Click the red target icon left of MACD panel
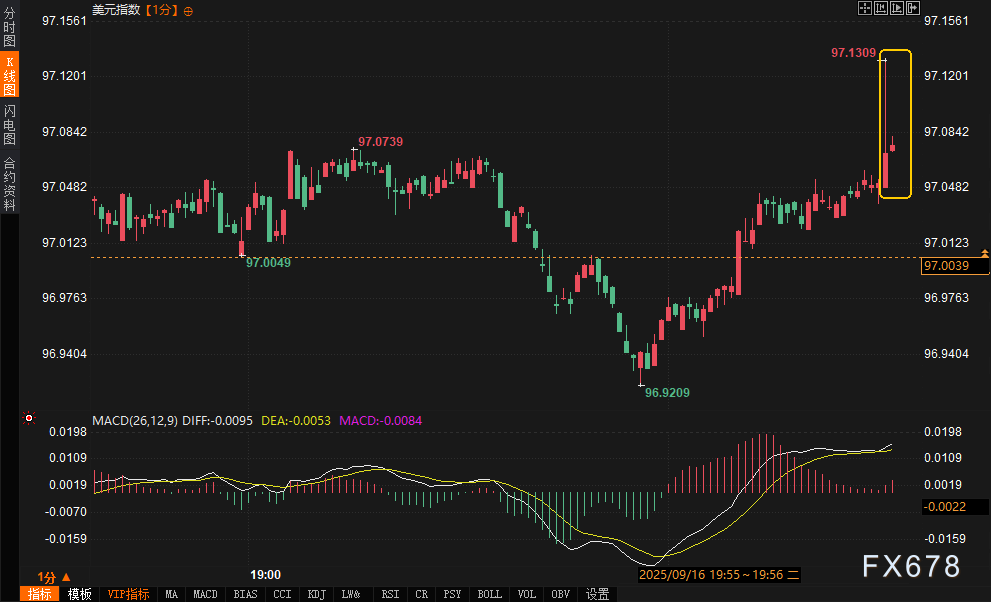This screenshot has height=602, width=991. click(x=29, y=418)
